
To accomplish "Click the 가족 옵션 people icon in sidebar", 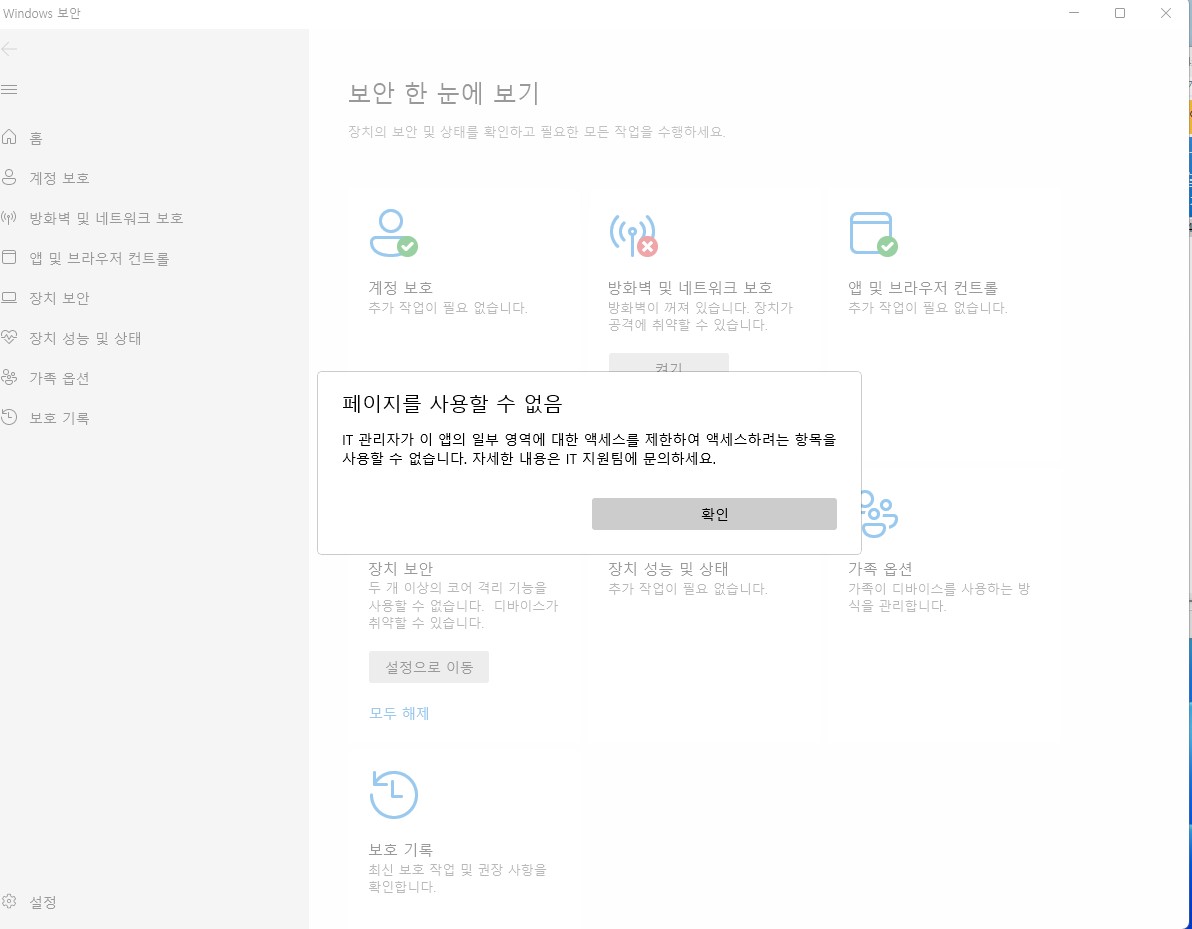I will (9, 377).
